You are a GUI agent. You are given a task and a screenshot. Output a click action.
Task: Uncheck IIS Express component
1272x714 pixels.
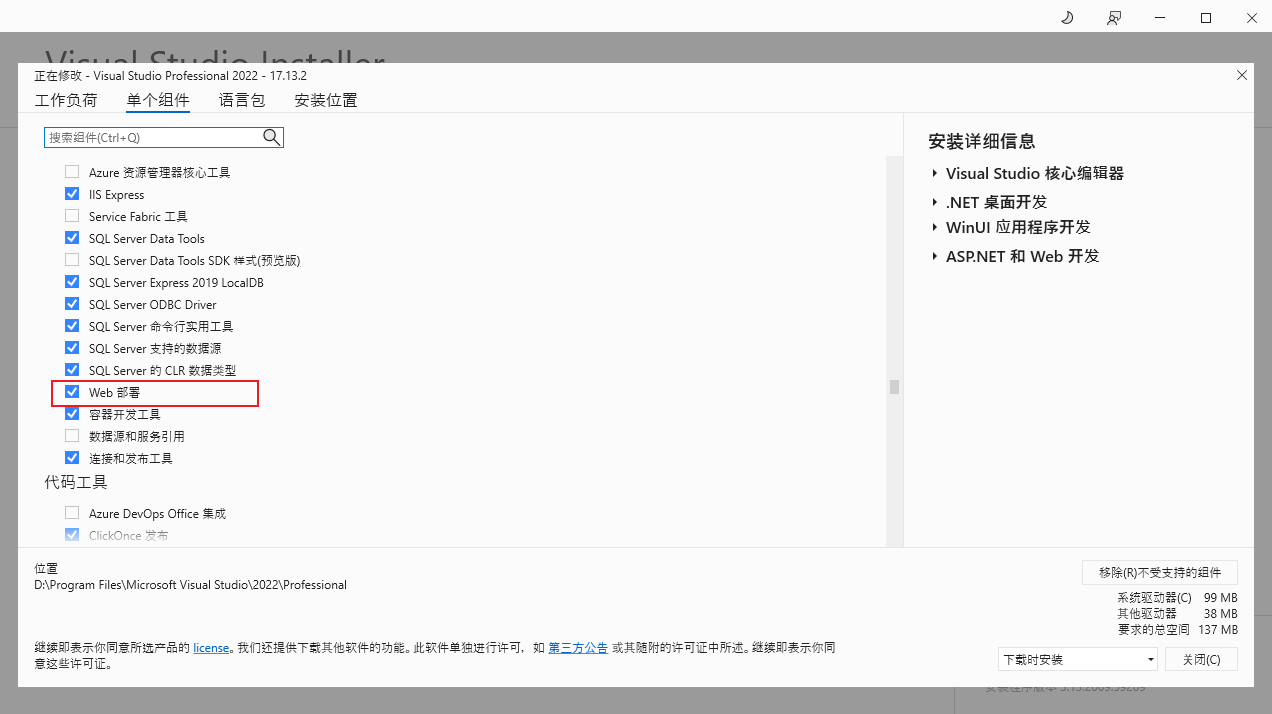[x=72, y=194]
